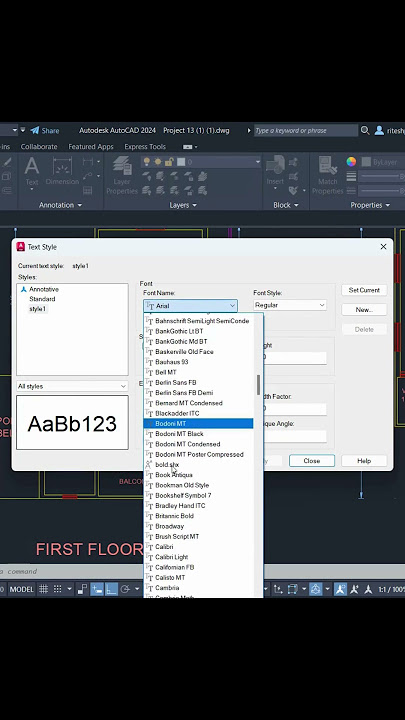Screen dimensions: 405x720
Task: Expand the Layers panel dropdown
Action: tap(183, 205)
